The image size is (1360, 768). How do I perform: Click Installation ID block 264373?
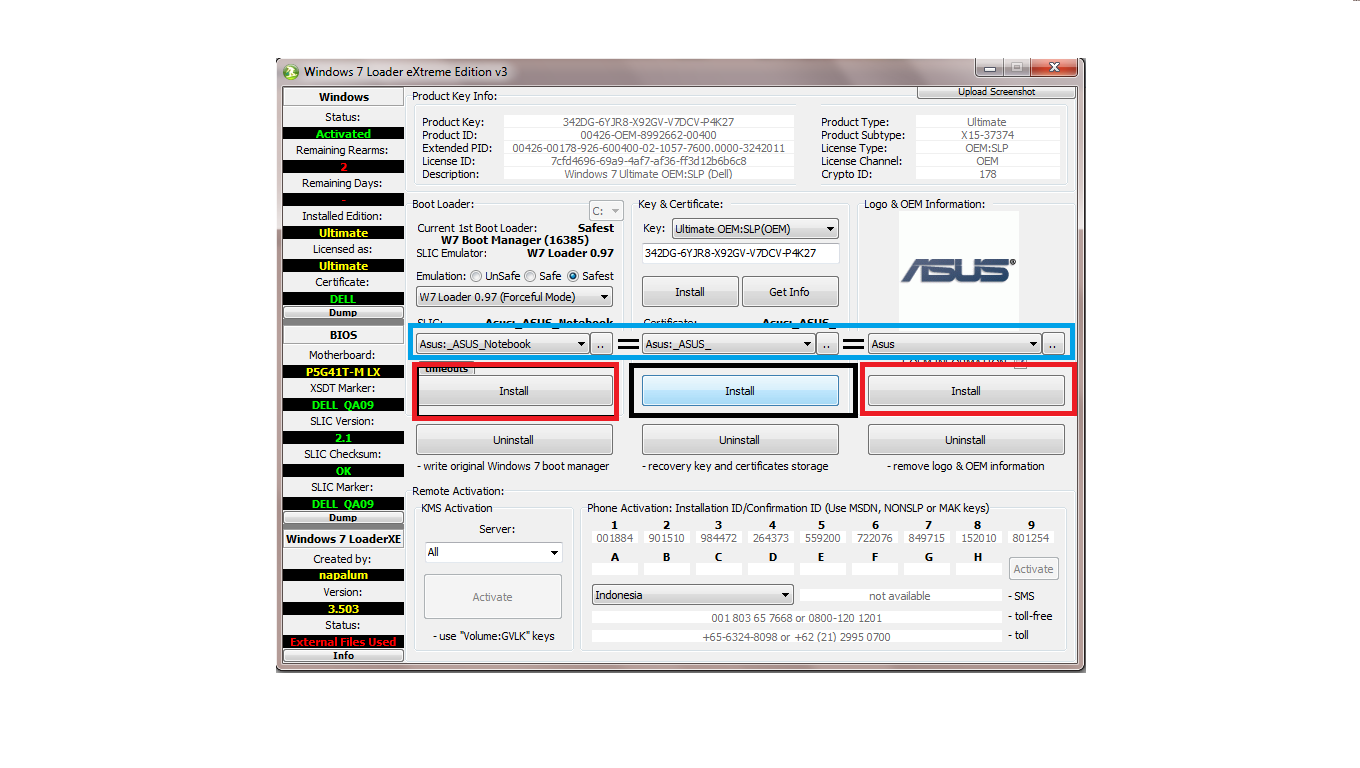point(771,538)
